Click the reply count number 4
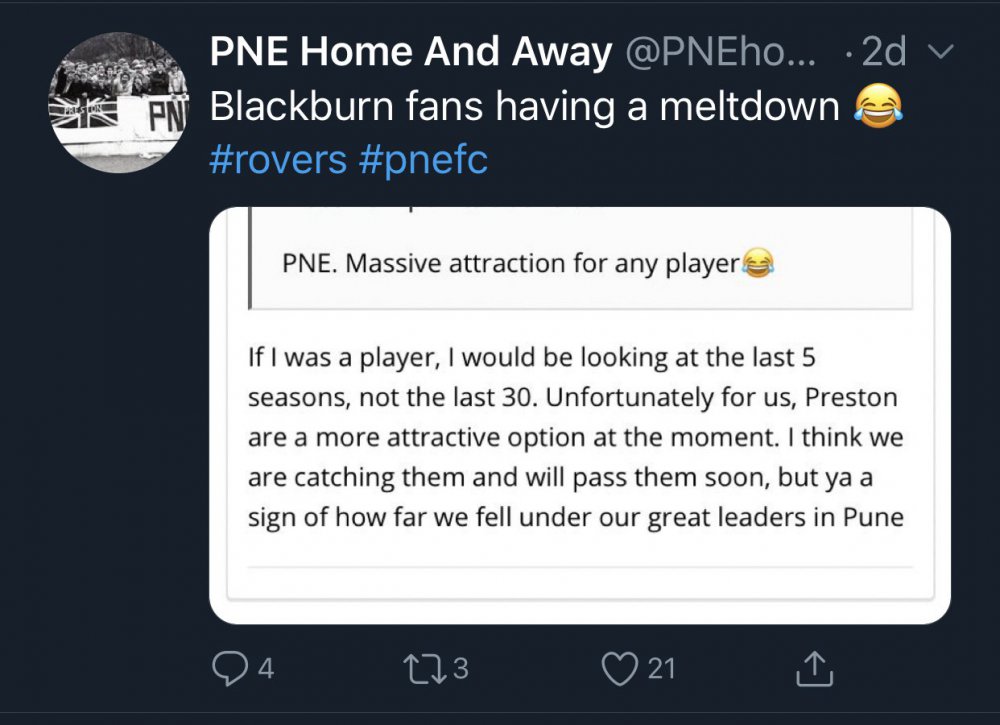1000x725 pixels. click(265, 669)
